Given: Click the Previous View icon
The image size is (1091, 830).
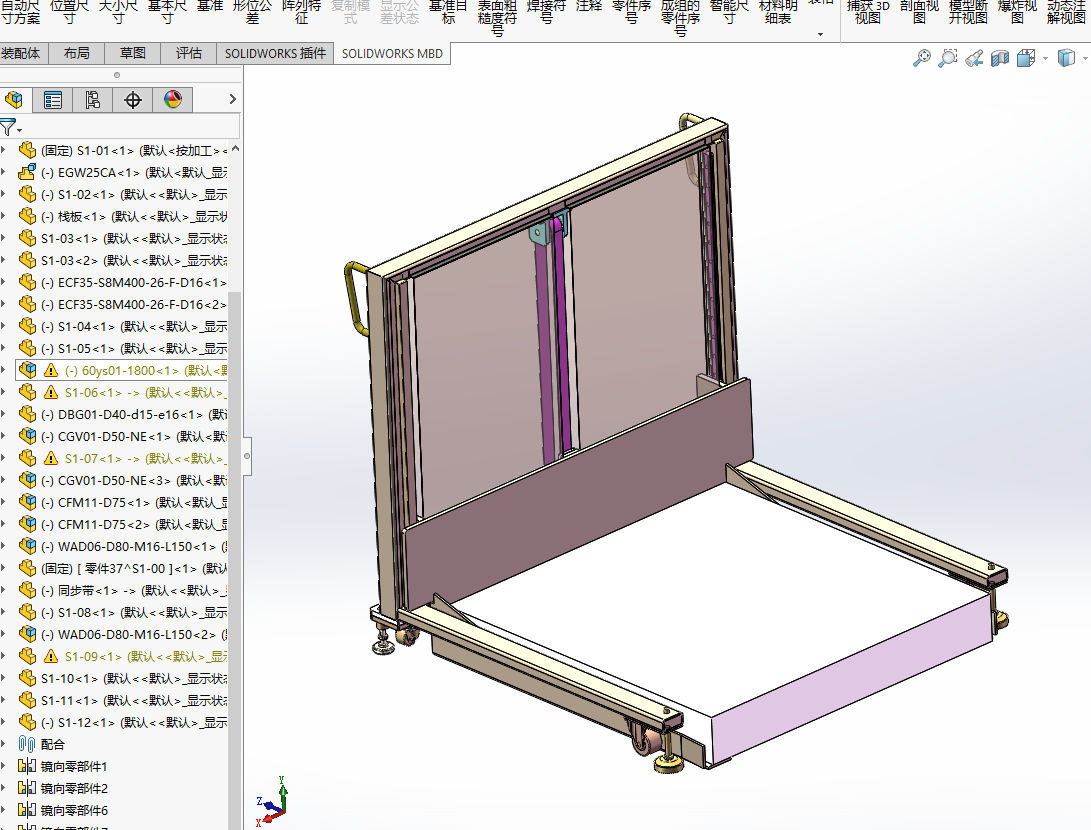Looking at the screenshot, I should tap(974, 58).
